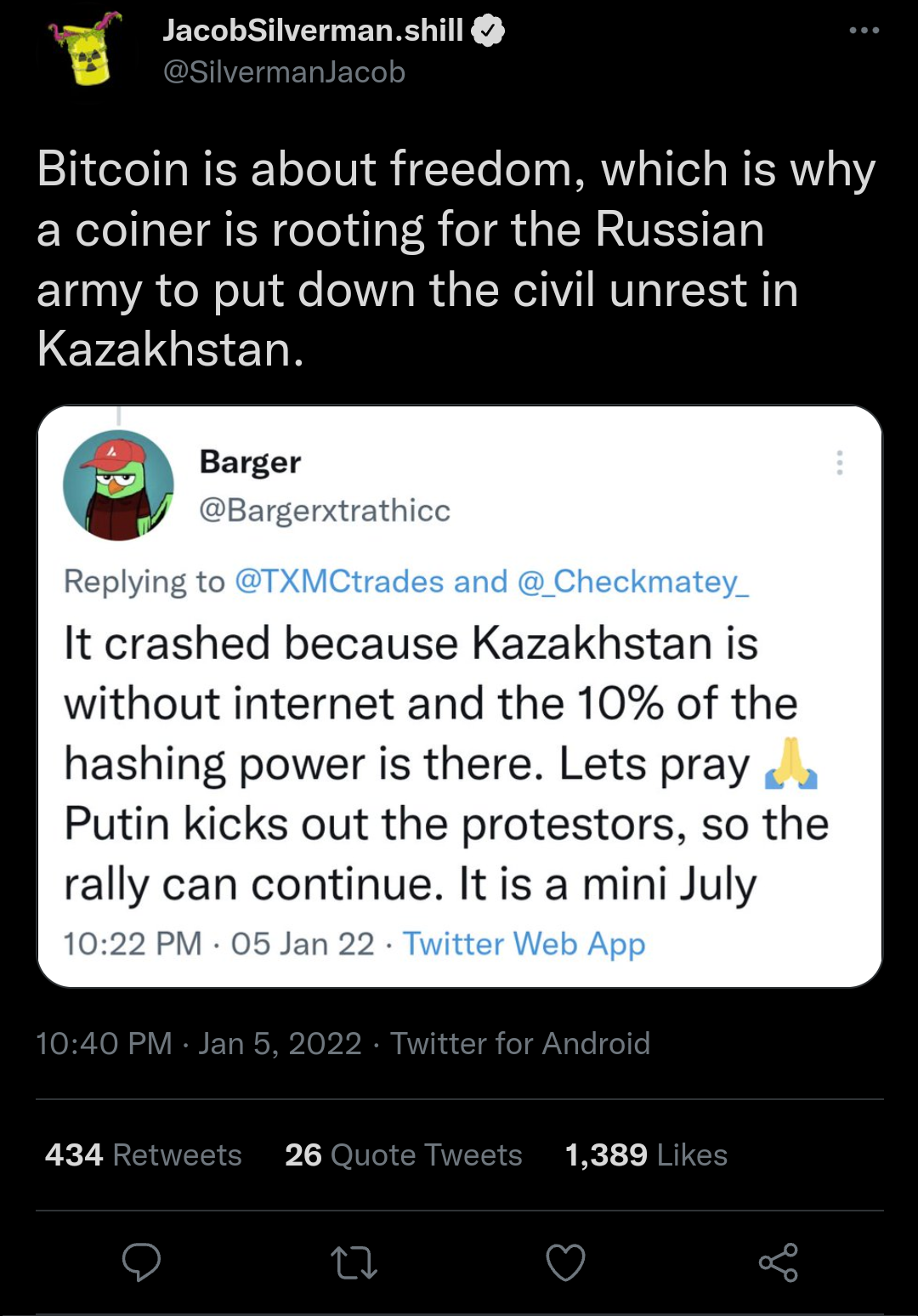Open the @TXMCtrades mention link
The image size is (918, 1316).
coord(338,581)
